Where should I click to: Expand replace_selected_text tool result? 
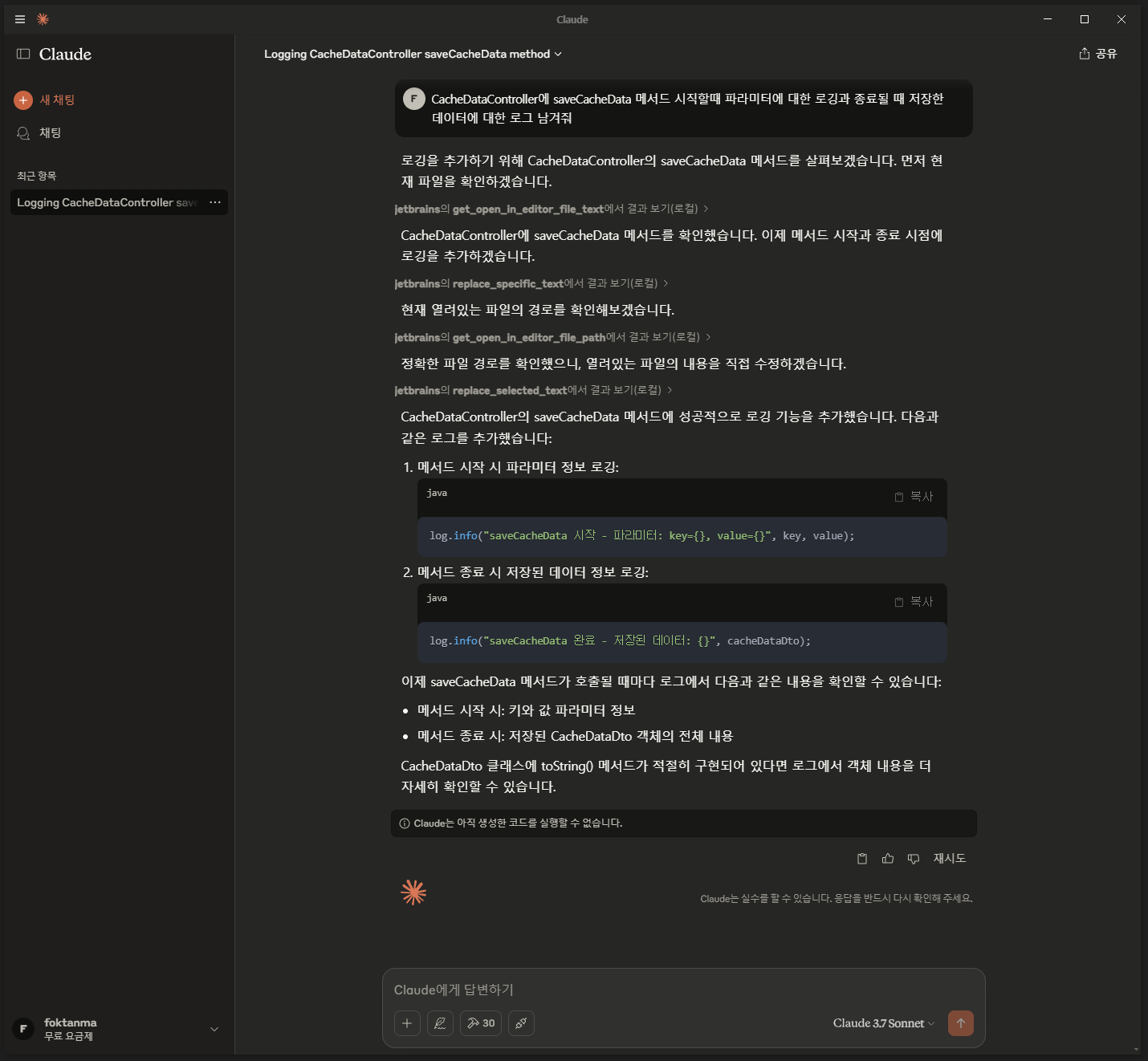tap(533, 390)
